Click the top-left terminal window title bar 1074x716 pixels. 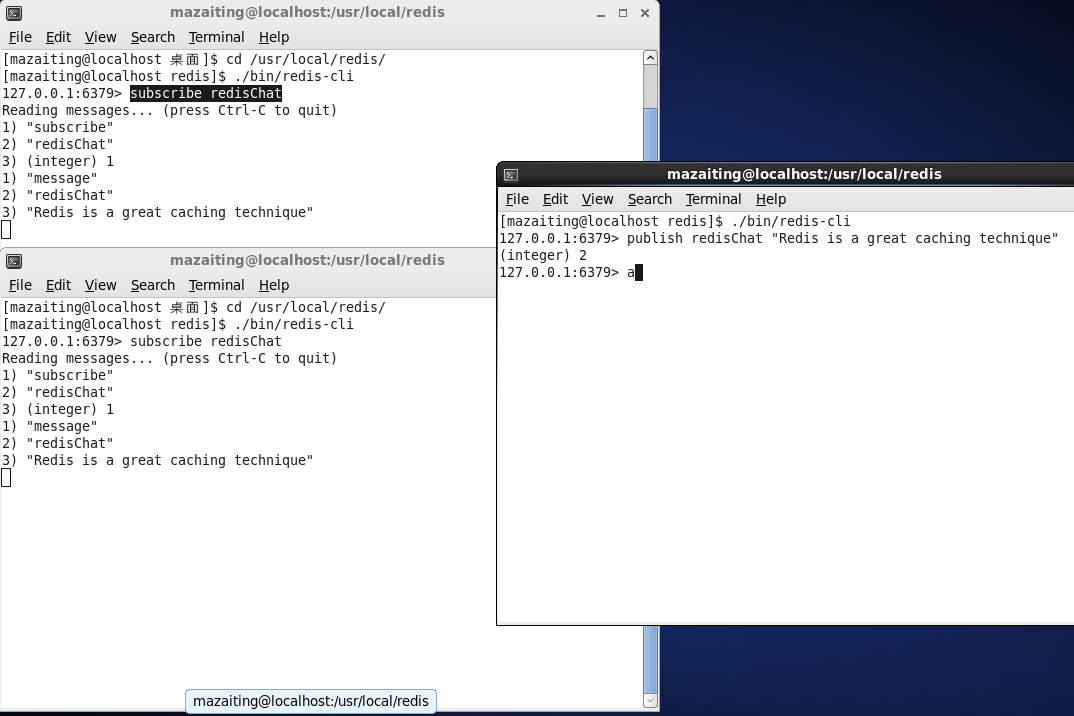[308, 12]
